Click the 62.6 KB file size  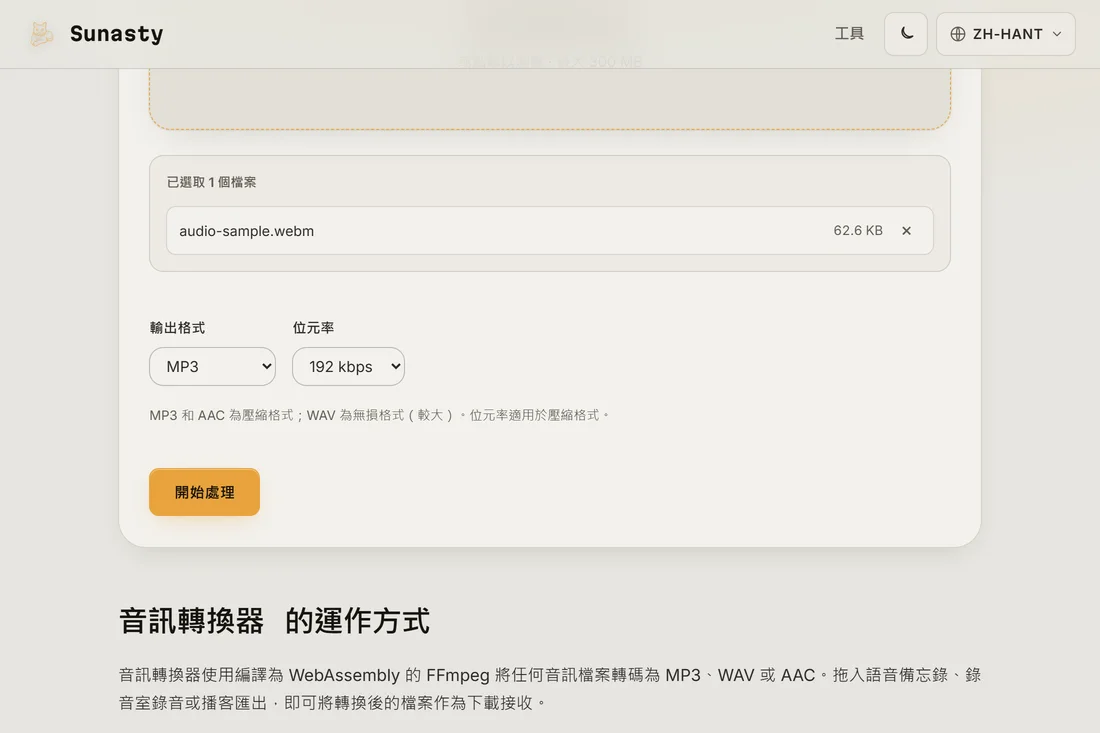858,231
